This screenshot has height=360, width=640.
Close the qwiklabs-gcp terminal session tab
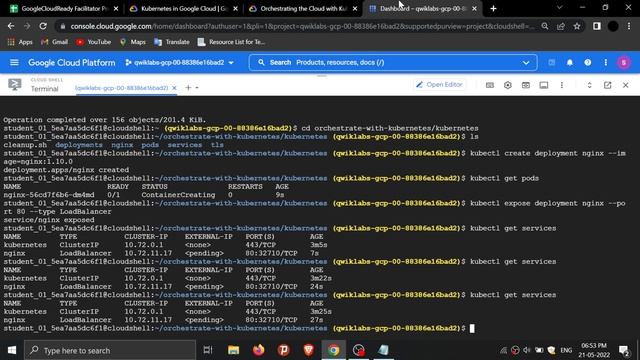pyautogui.click(x=174, y=88)
